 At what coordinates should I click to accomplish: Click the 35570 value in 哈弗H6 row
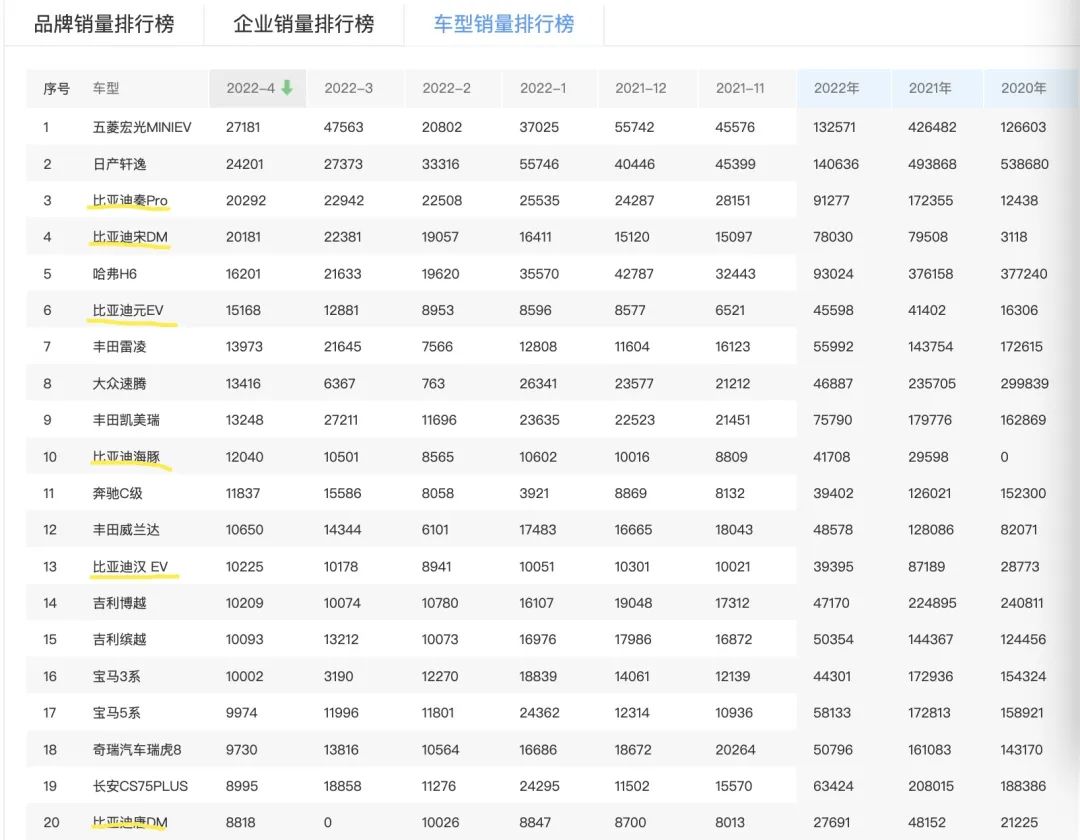coord(539,274)
